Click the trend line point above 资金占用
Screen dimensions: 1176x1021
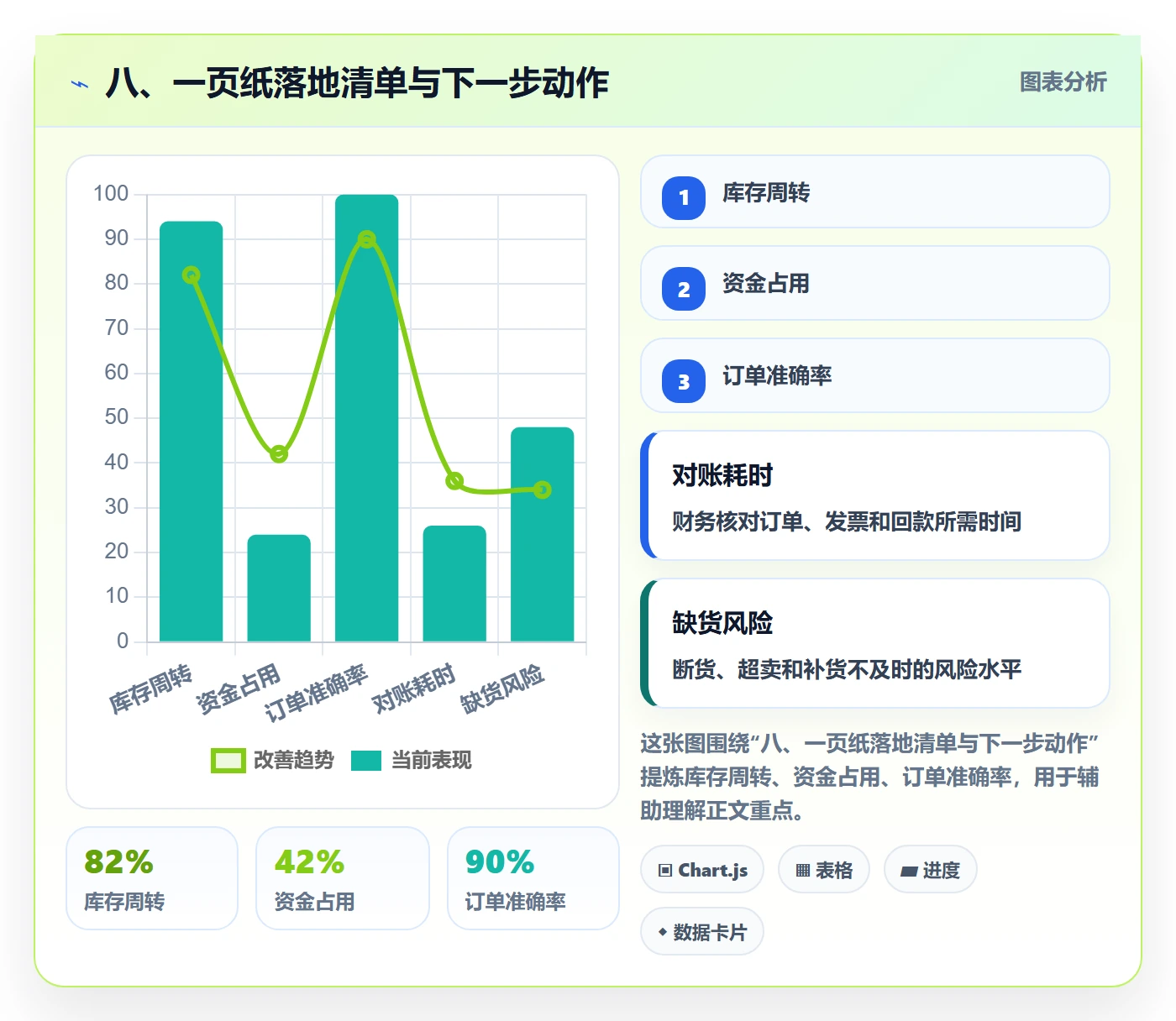point(279,454)
